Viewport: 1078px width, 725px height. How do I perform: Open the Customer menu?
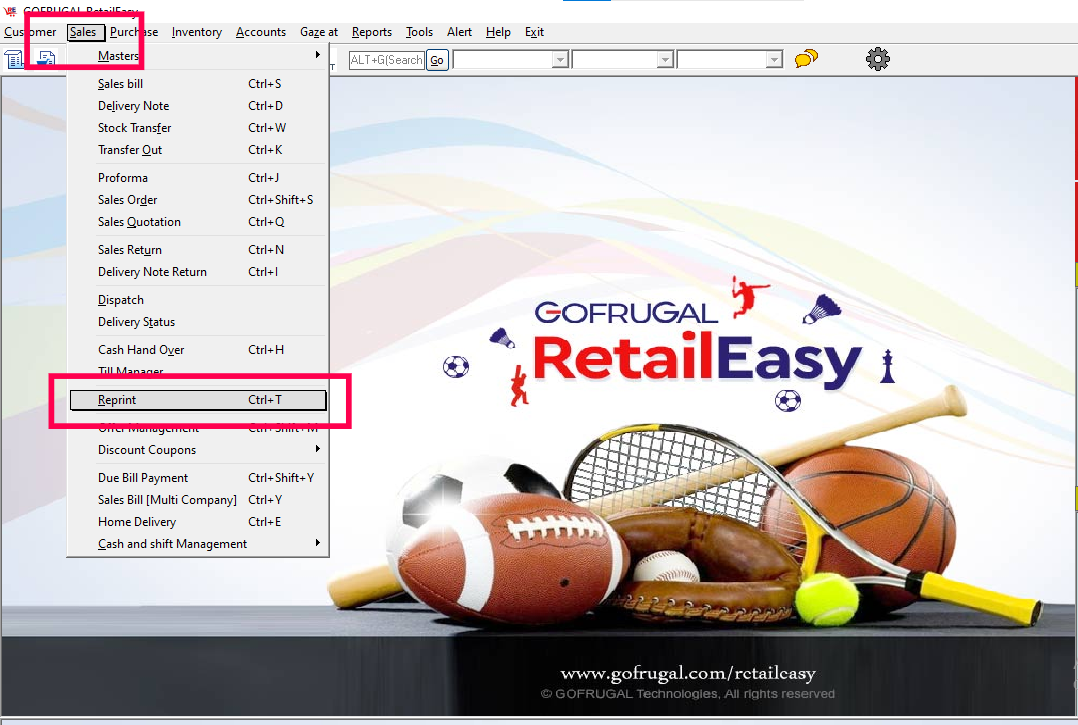(30, 32)
